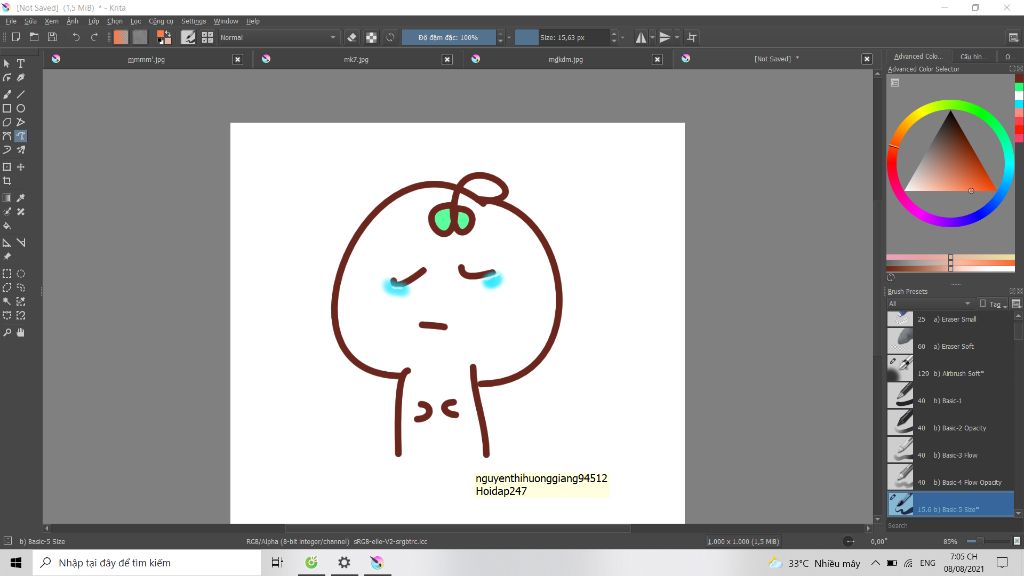The image size is (1024, 576).
Task: Select the Line tool
Action: pyautogui.click(x=21, y=94)
